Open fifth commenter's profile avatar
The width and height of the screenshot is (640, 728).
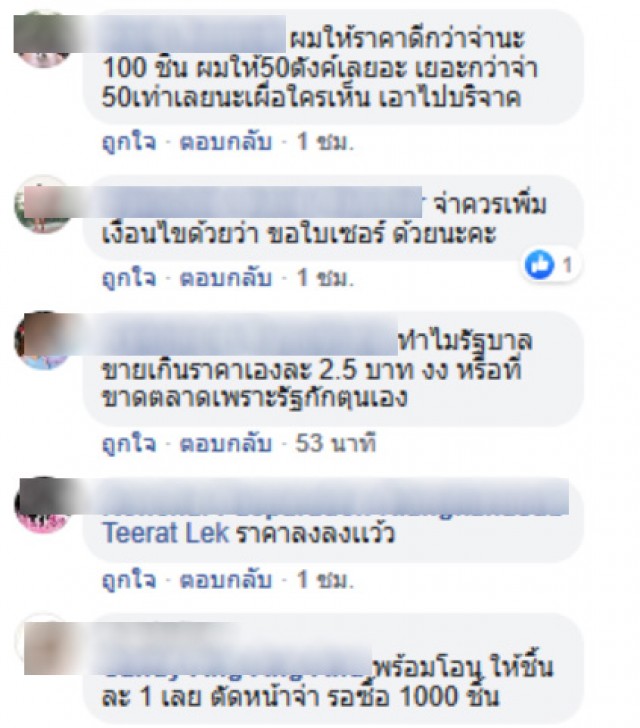[x=43, y=643]
